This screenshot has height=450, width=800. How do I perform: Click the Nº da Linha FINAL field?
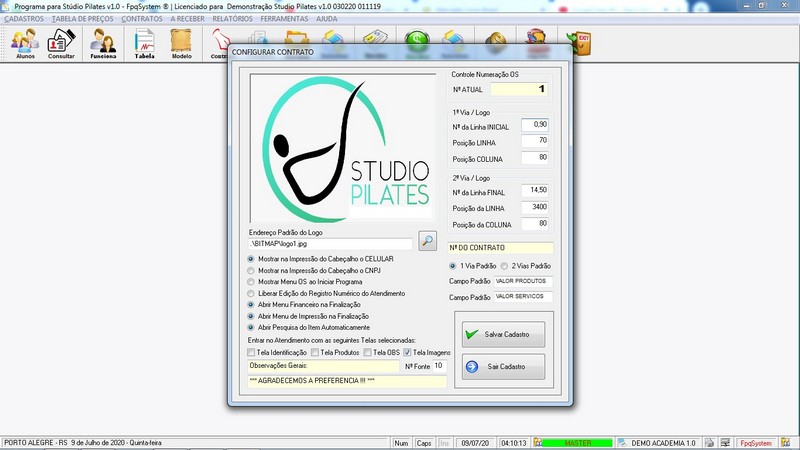pyautogui.click(x=535, y=190)
